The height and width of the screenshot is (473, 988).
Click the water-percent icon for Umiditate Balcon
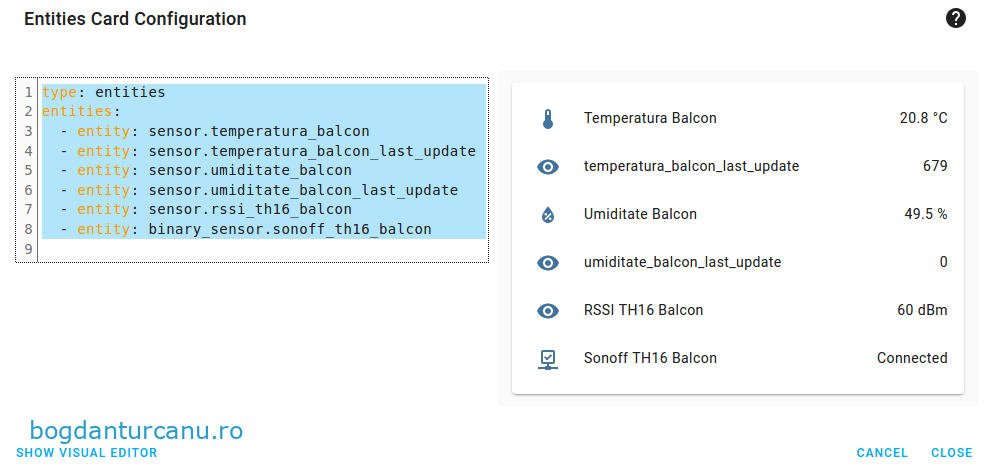548,215
